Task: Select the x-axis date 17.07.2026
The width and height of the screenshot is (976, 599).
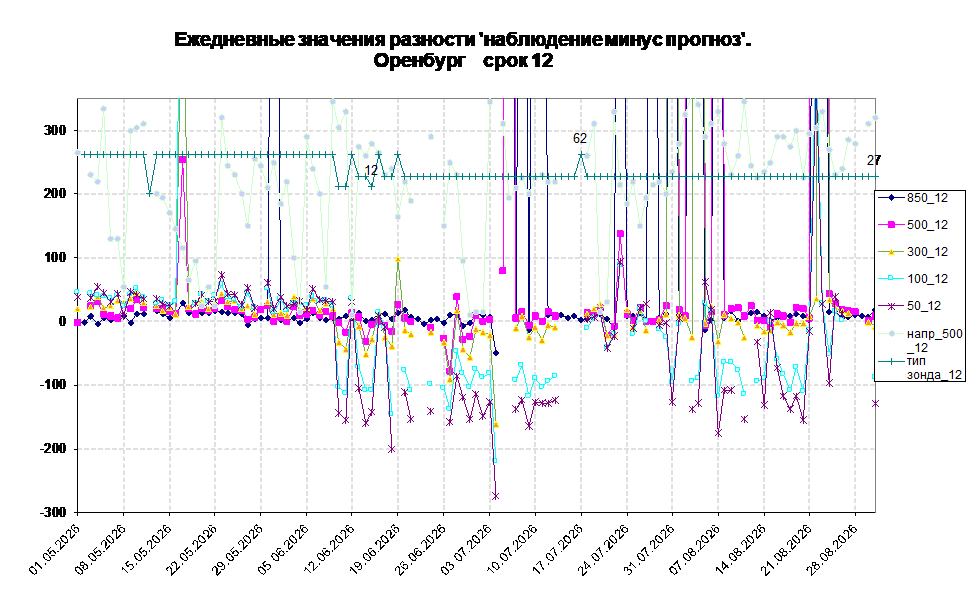Action: point(558,549)
